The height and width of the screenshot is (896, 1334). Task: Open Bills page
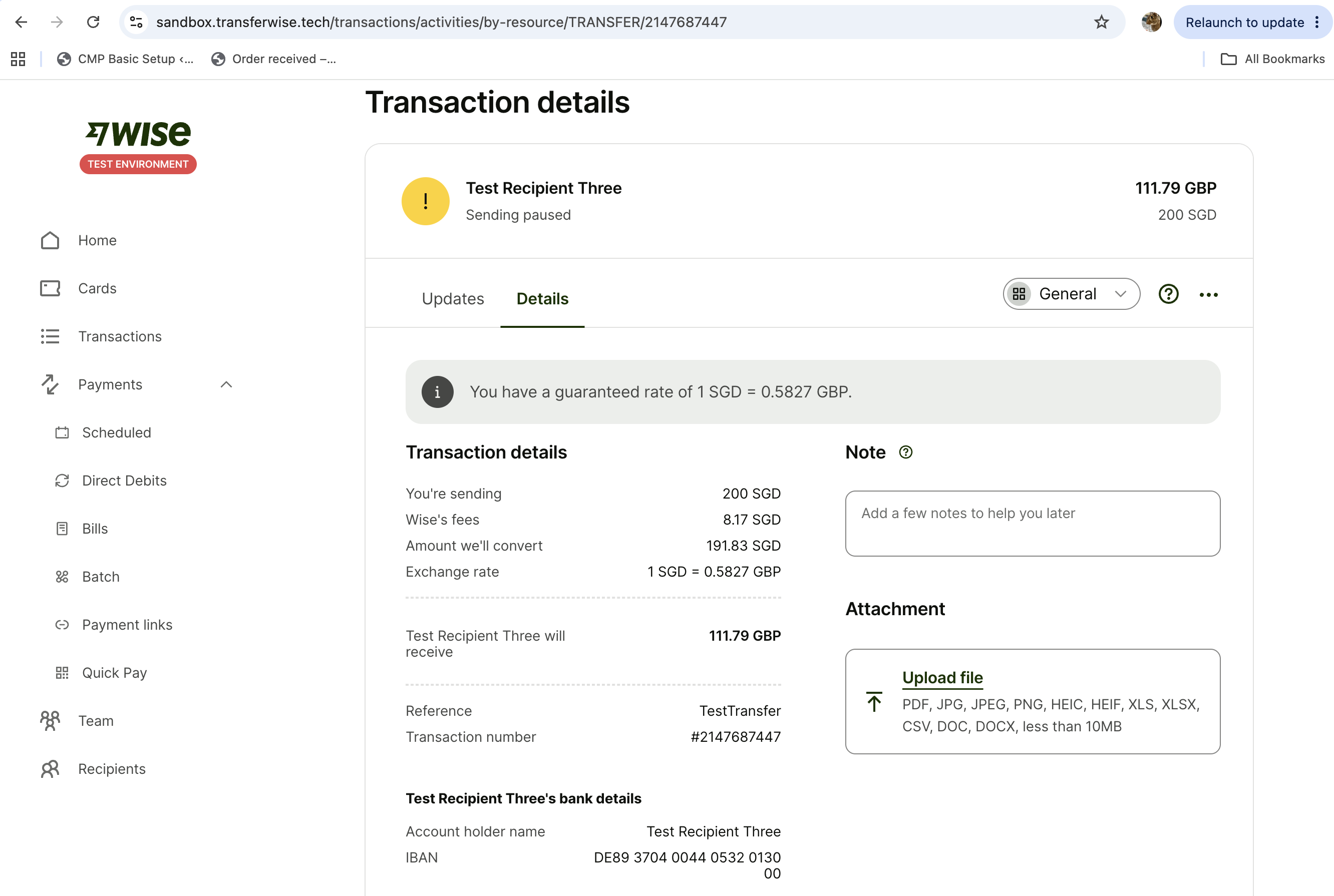pyautogui.click(x=95, y=529)
